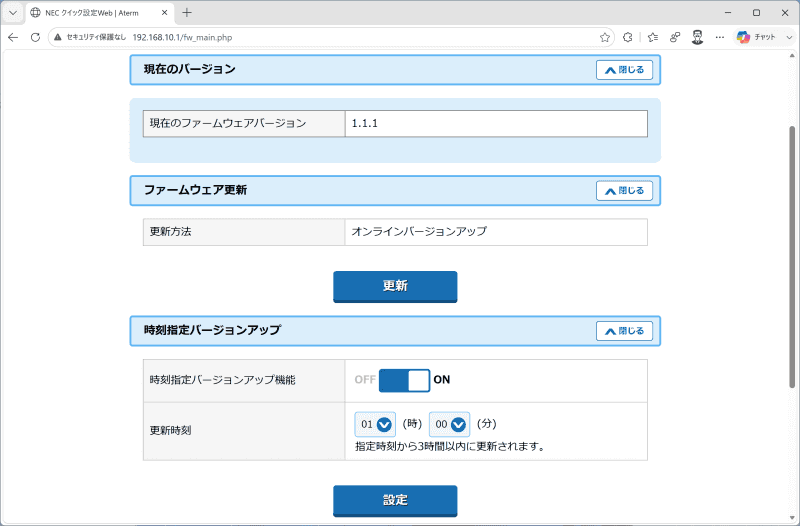800x526 pixels.
Task: Click the not-secure warning icon in address bar
Action: click(58, 37)
